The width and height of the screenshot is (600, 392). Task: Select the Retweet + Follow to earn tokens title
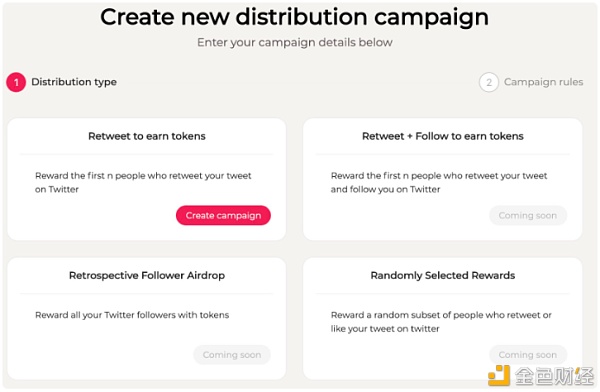pyautogui.click(x=443, y=136)
